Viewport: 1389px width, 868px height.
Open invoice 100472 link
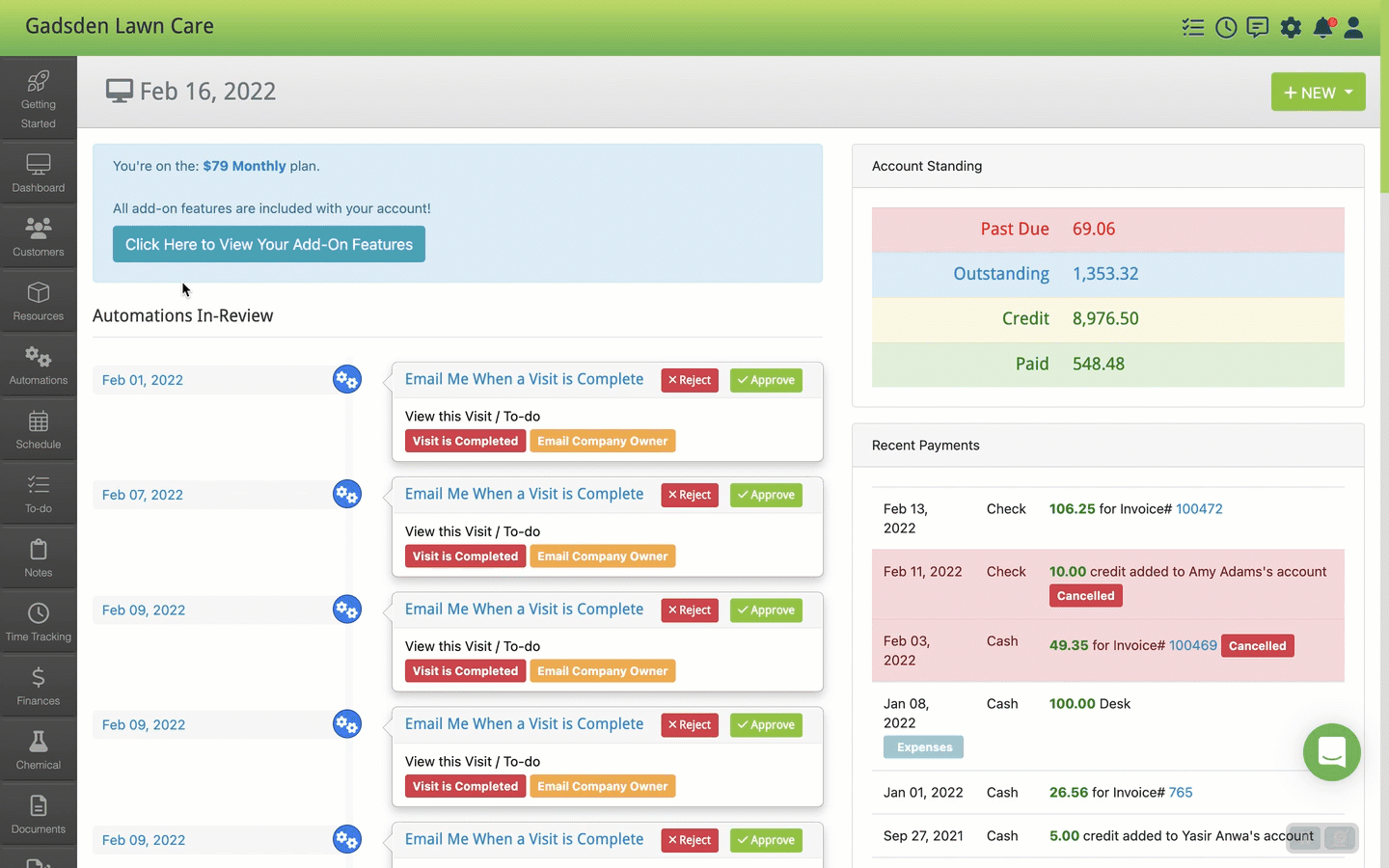tap(1199, 508)
